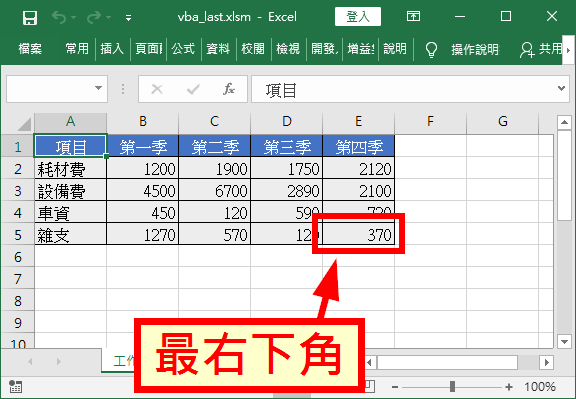Click the 登入 sign-in button
Image resolution: width=576 pixels, height=399 pixels.
click(358, 17)
